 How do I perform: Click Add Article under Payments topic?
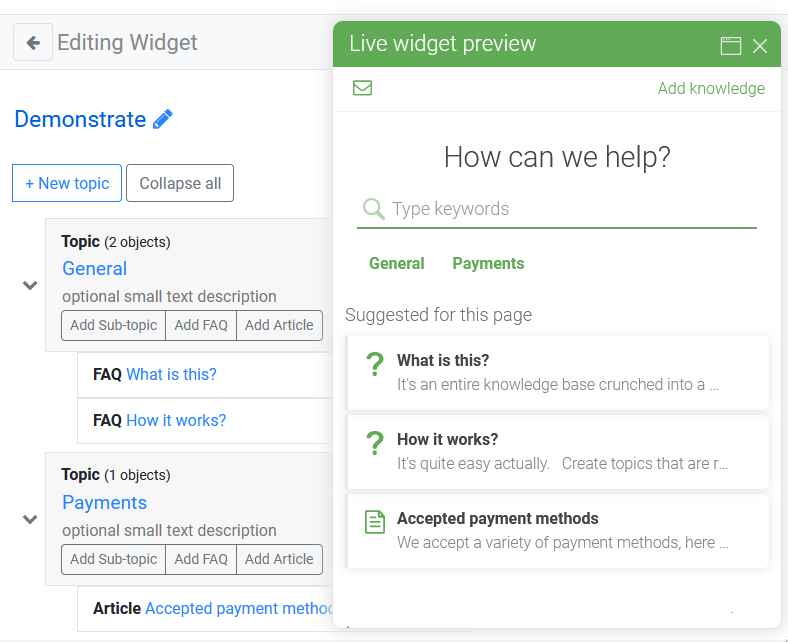point(279,559)
